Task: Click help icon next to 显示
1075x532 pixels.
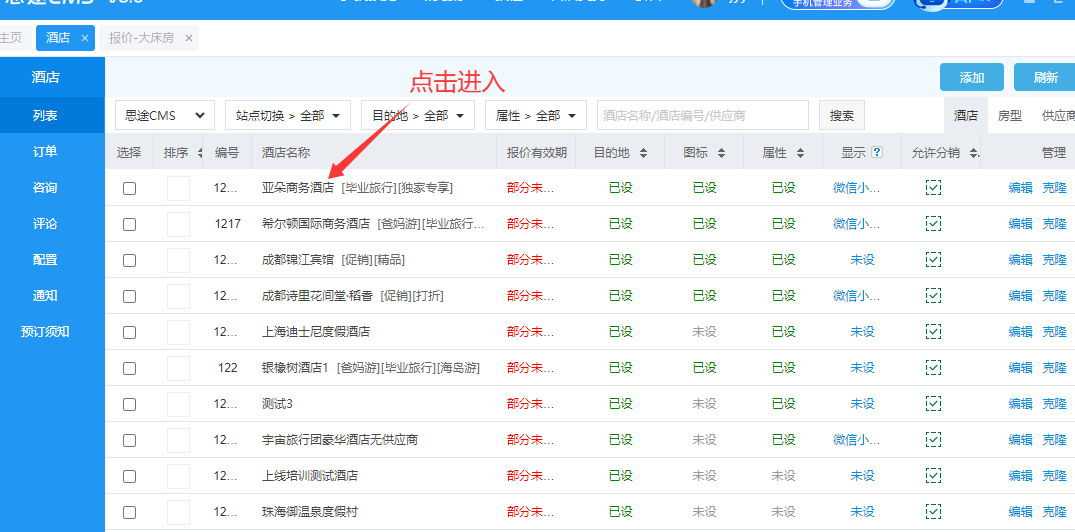Action: pos(877,153)
